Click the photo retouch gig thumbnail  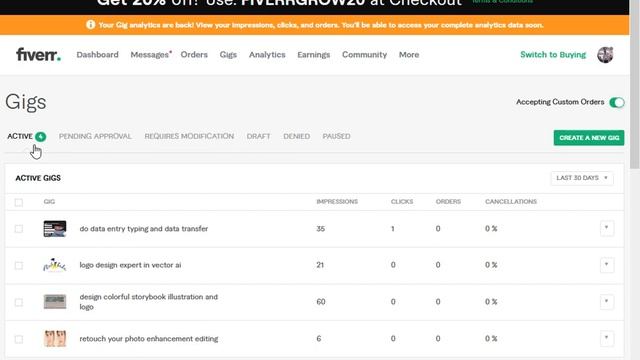coord(55,339)
